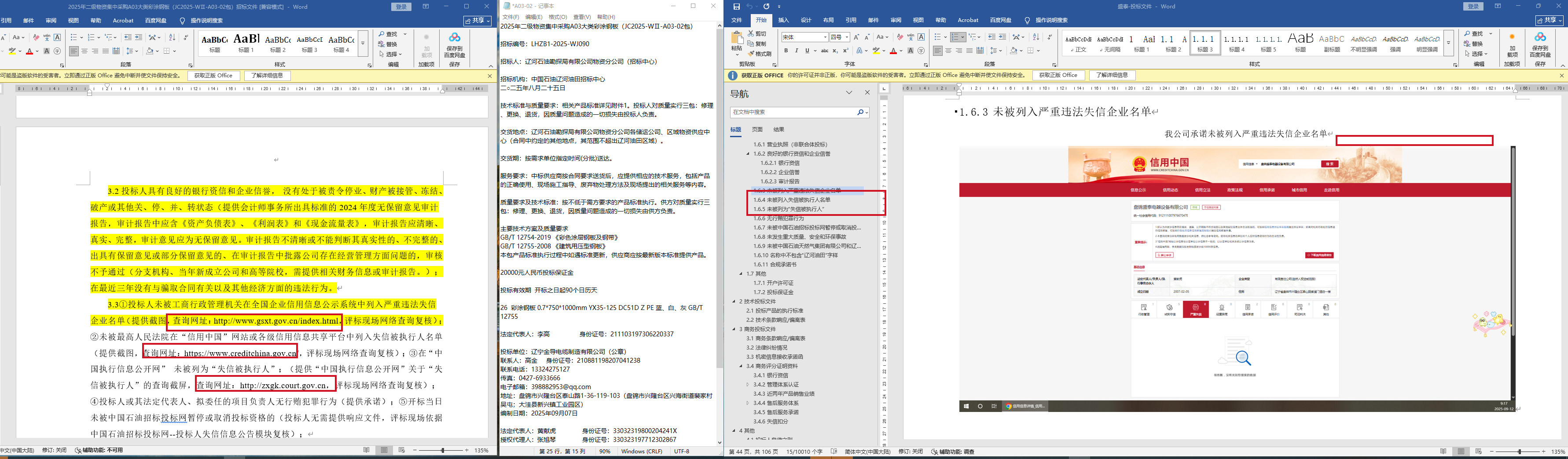Open Select (选择) dropdown in left Word ribbon
1568x459 pixels.
(x=390, y=54)
